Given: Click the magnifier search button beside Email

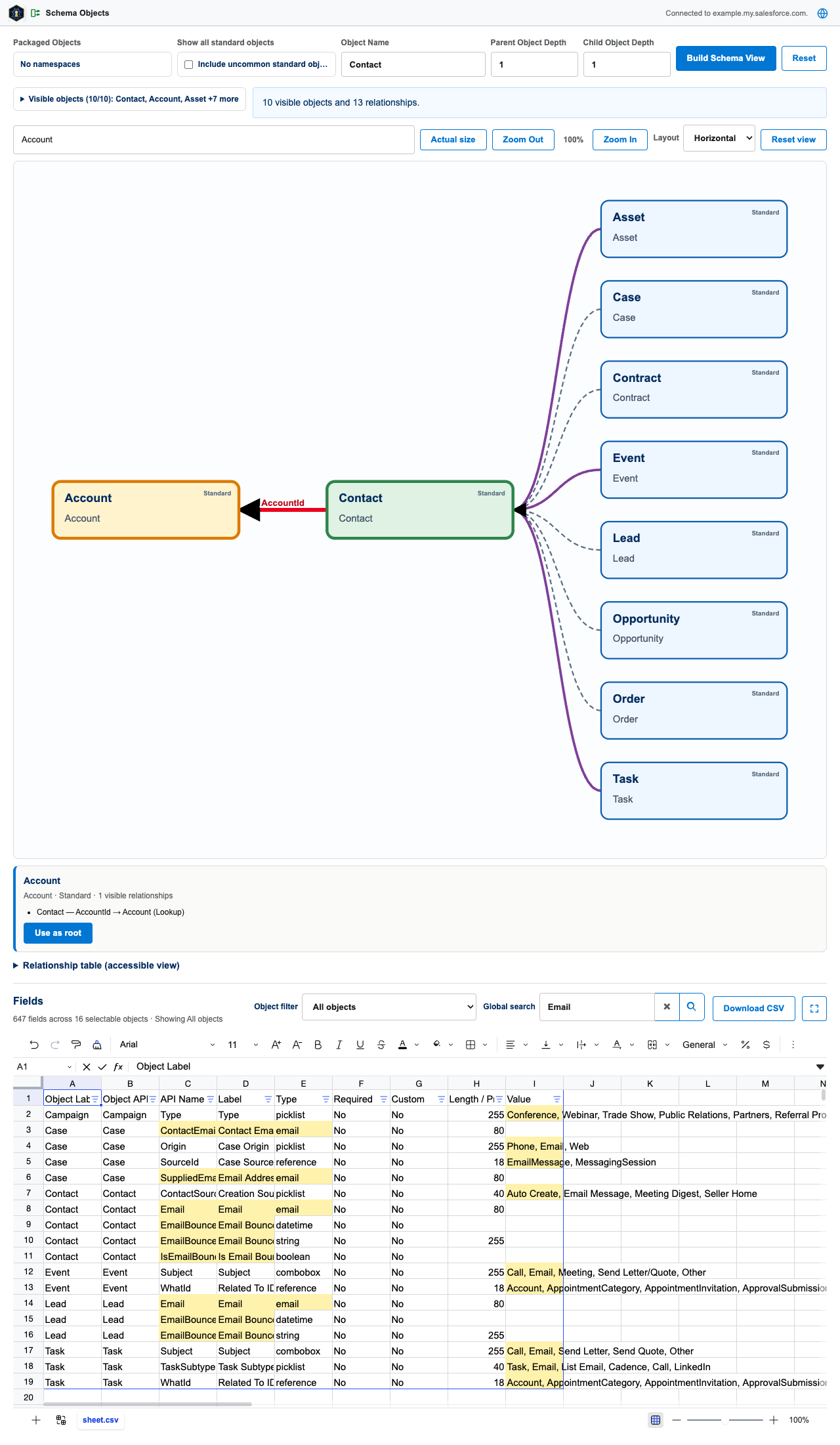Looking at the screenshot, I should 692,1007.
